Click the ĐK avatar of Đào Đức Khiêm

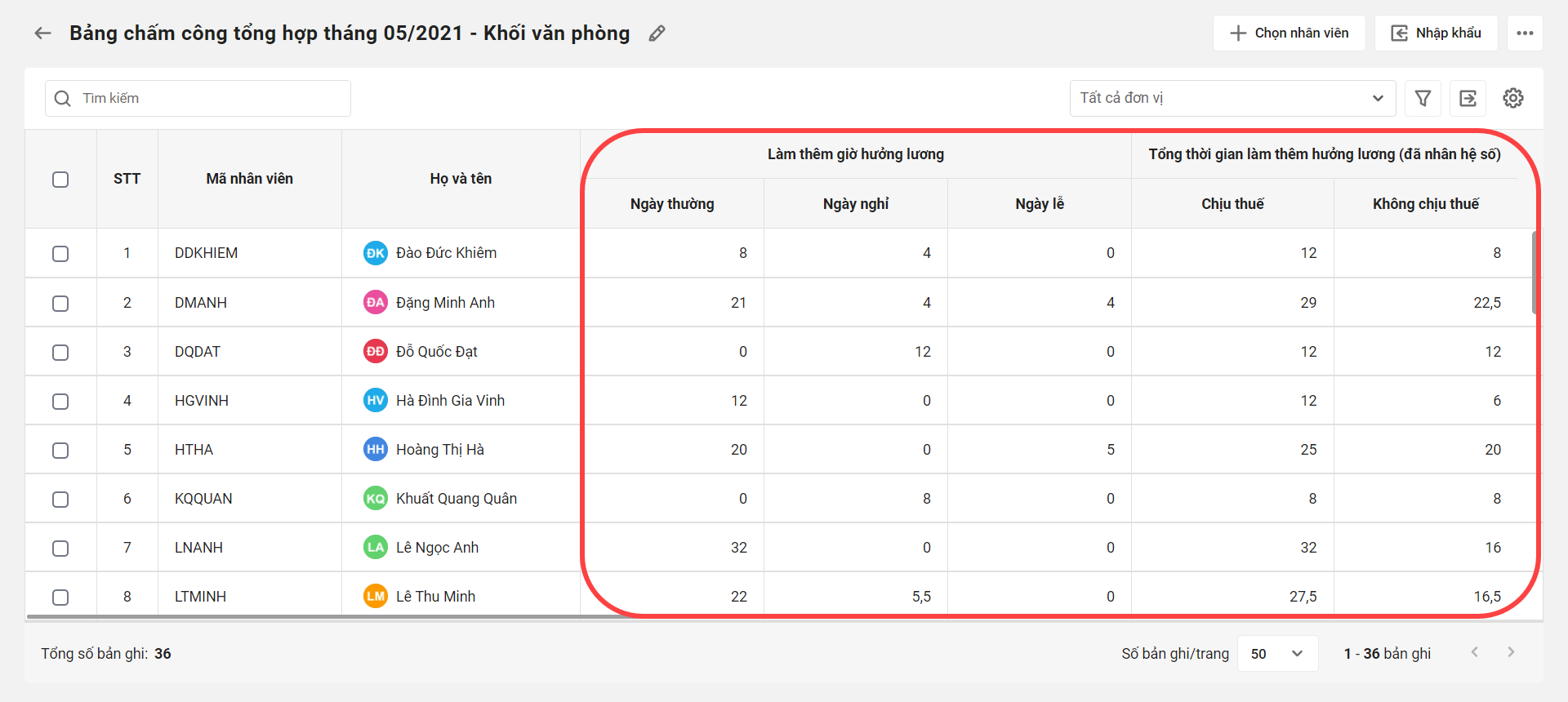point(375,253)
